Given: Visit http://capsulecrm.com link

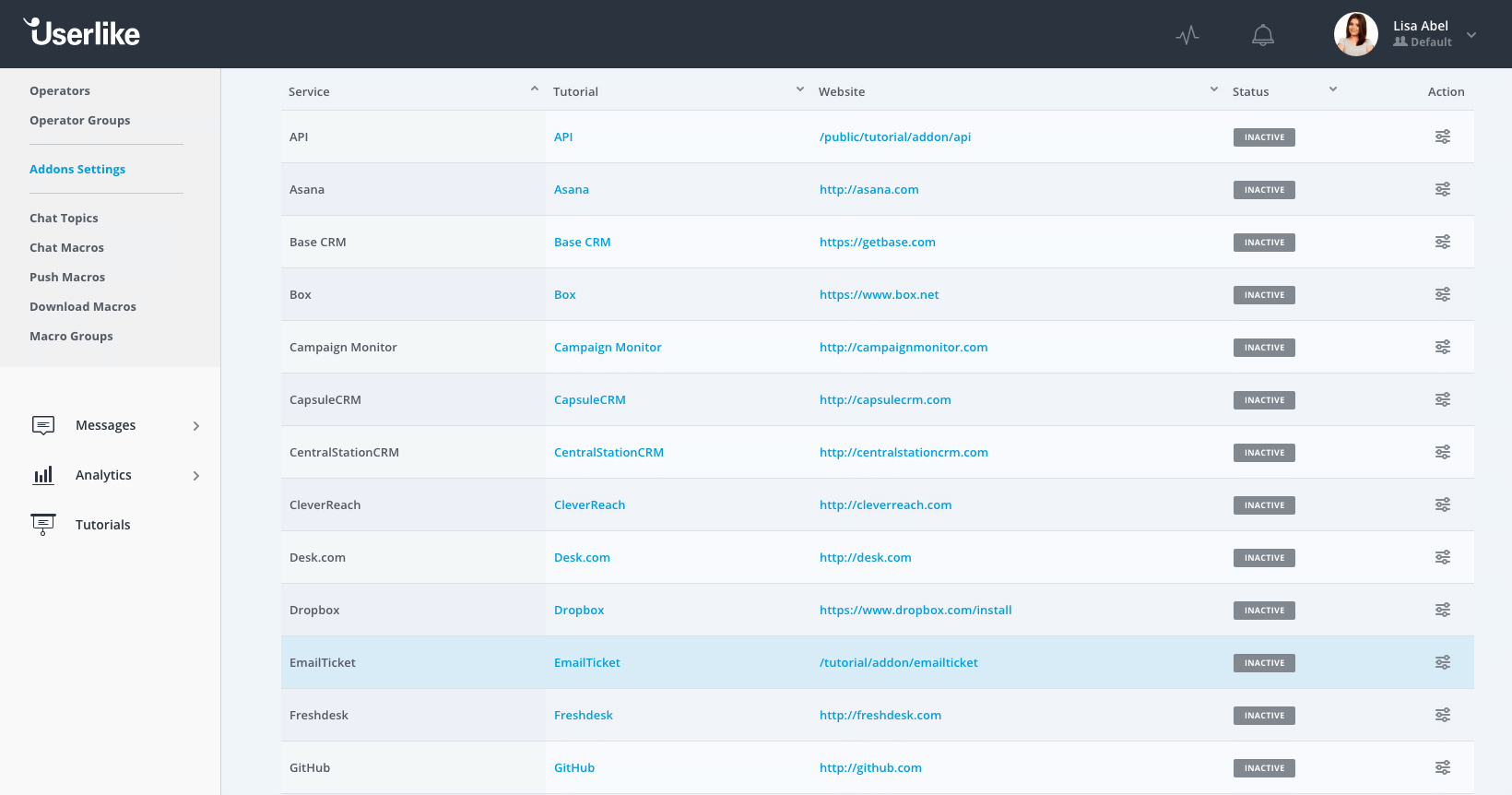Looking at the screenshot, I should point(885,400).
